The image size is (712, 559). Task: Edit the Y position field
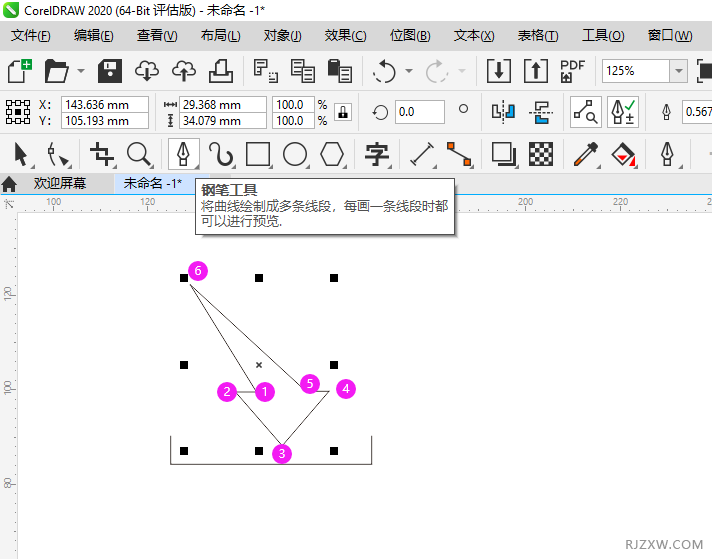[x=105, y=121]
